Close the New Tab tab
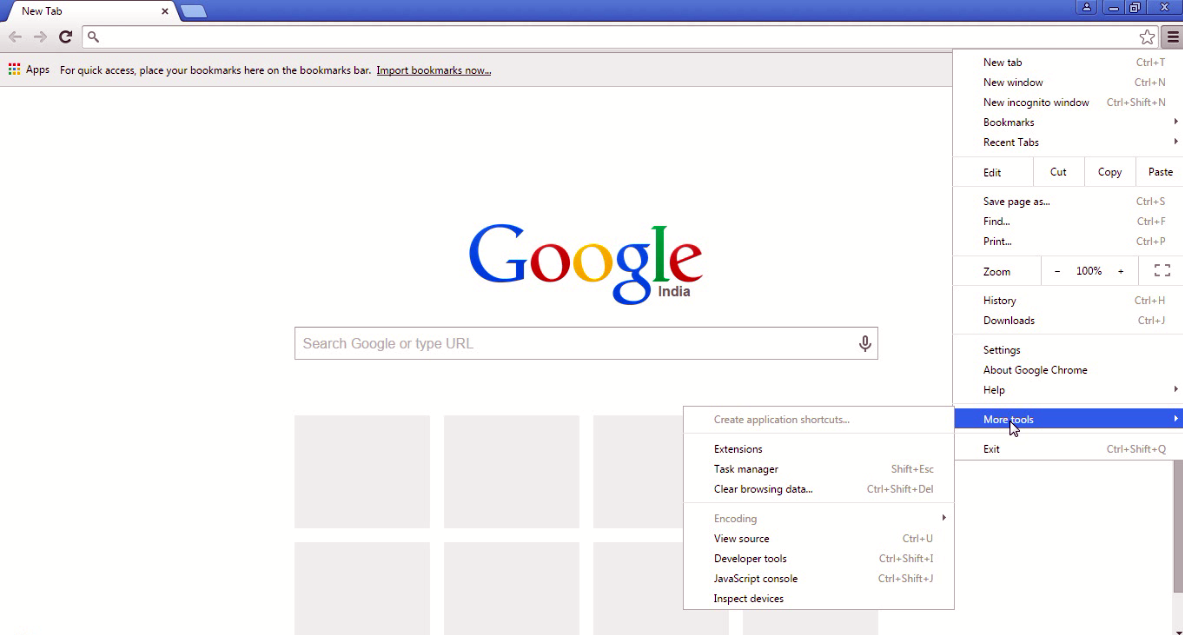Screen dimensions: 1183x635 pyautogui.click(x=164, y=11)
